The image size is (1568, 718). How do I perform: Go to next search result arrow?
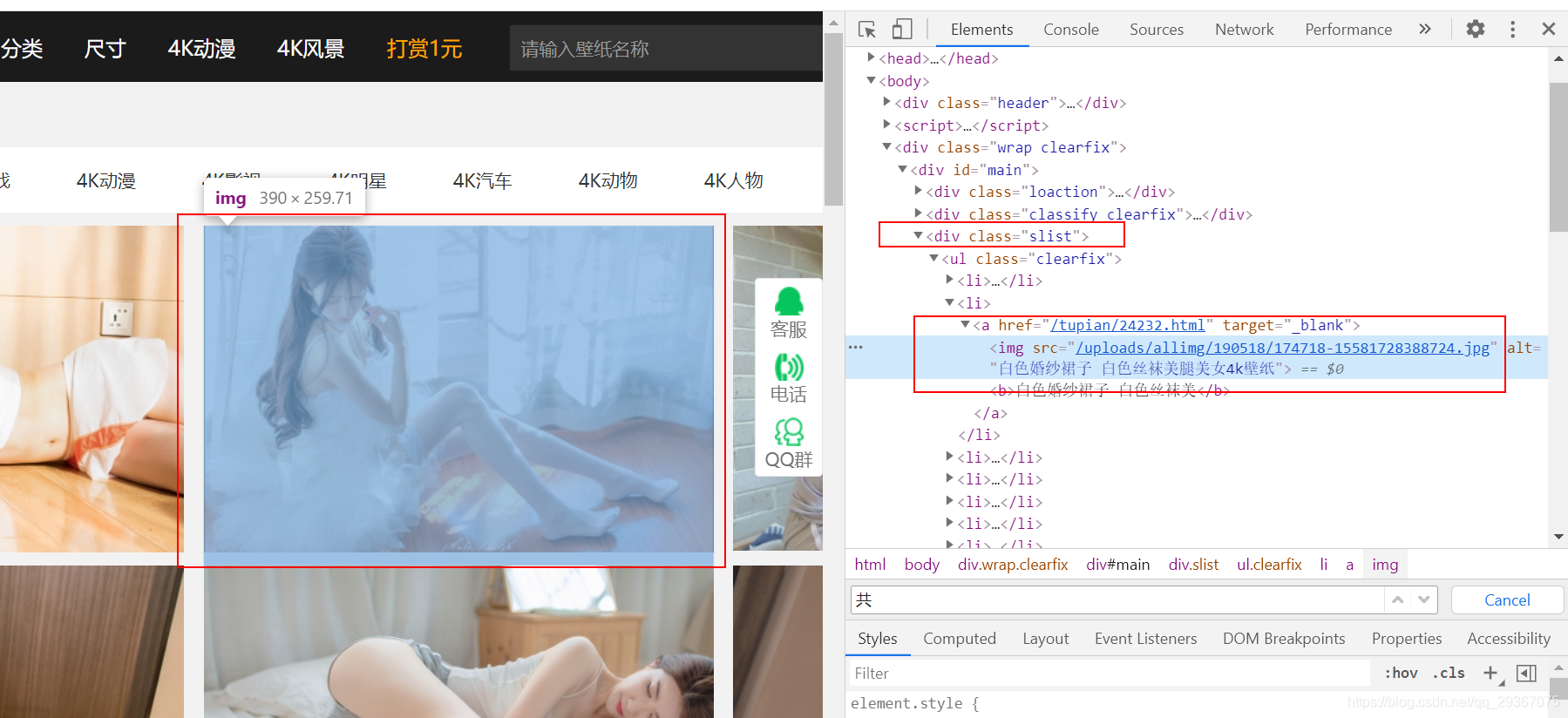point(1424,599)
